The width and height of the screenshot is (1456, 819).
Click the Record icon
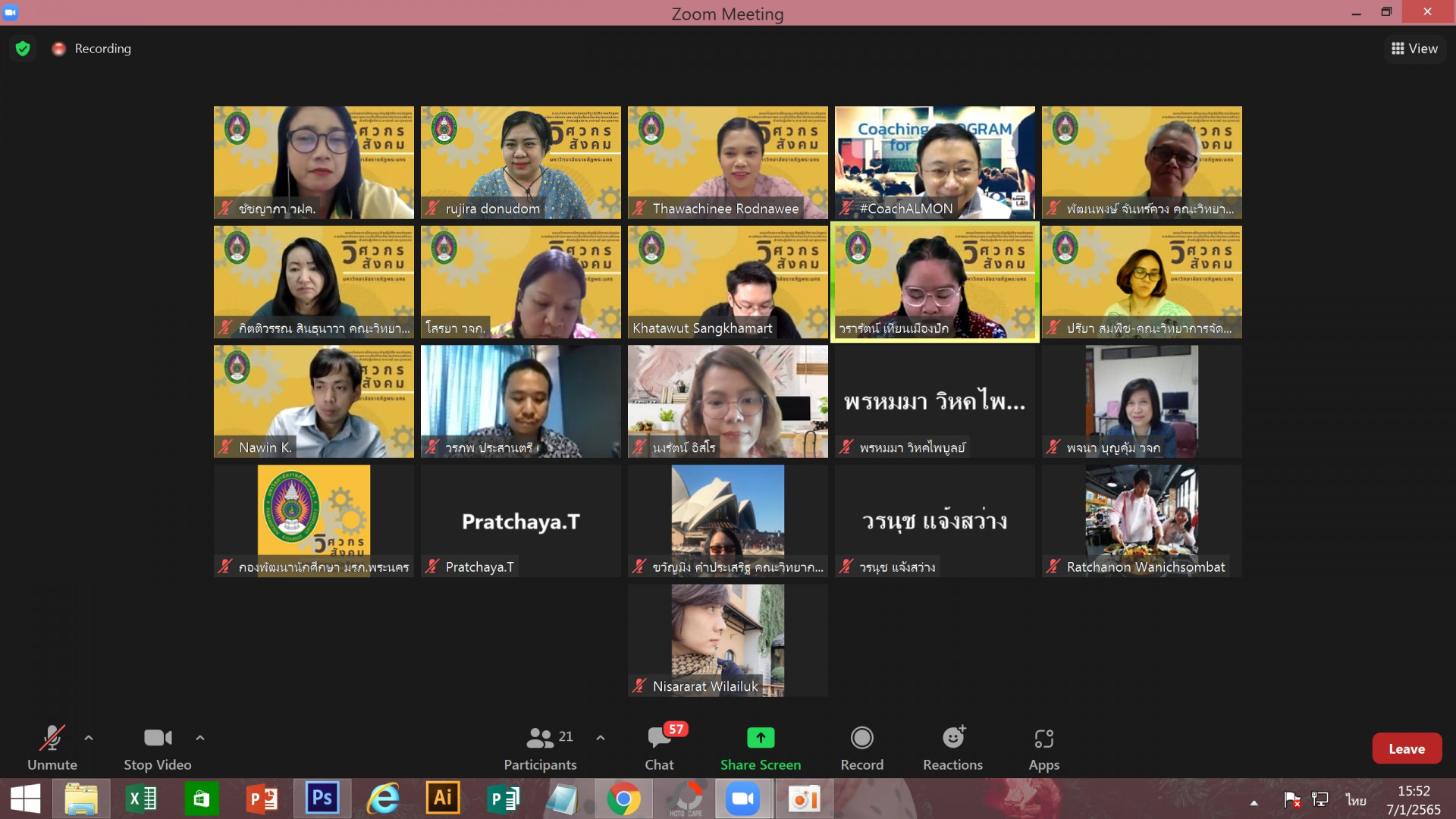[x=861, y=738]
